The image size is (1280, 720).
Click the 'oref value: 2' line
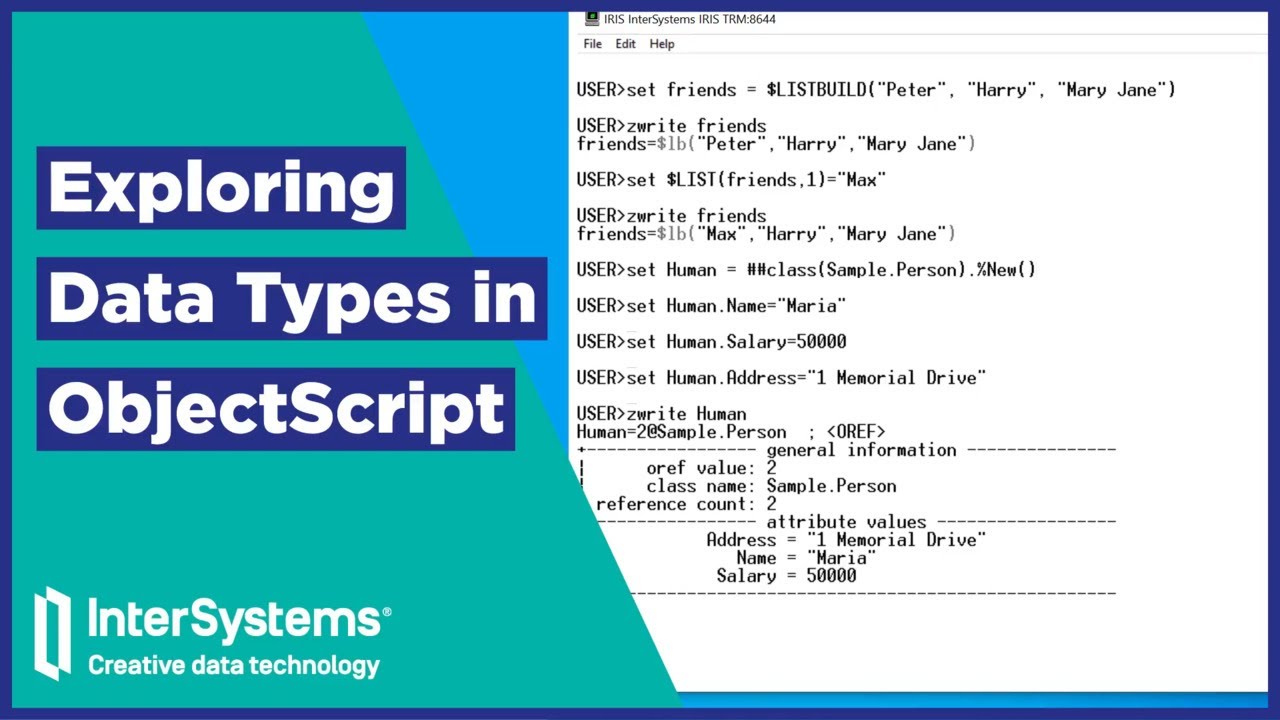711,468
